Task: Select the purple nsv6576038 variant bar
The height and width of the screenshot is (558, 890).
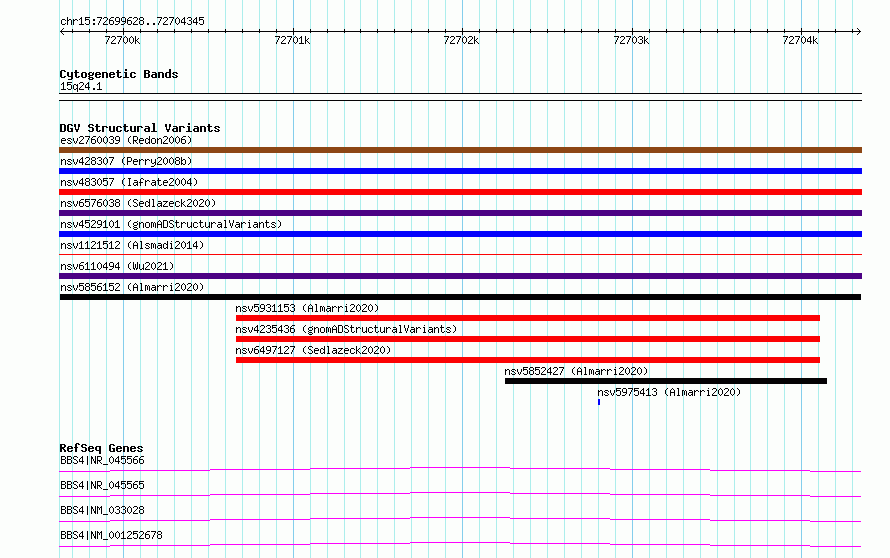Action: tap(460, 213)
